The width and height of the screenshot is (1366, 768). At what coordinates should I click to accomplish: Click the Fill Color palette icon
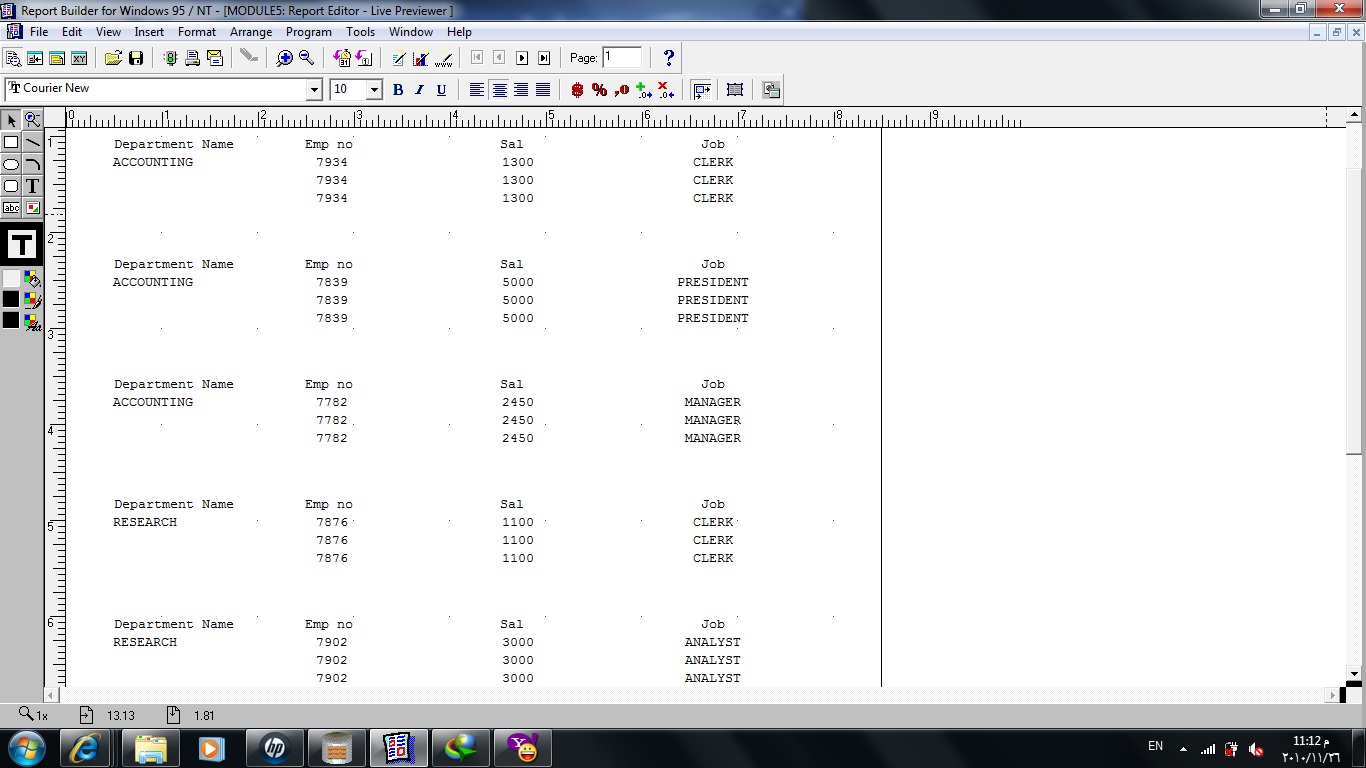pyautogui.click(x=32, y=279)
